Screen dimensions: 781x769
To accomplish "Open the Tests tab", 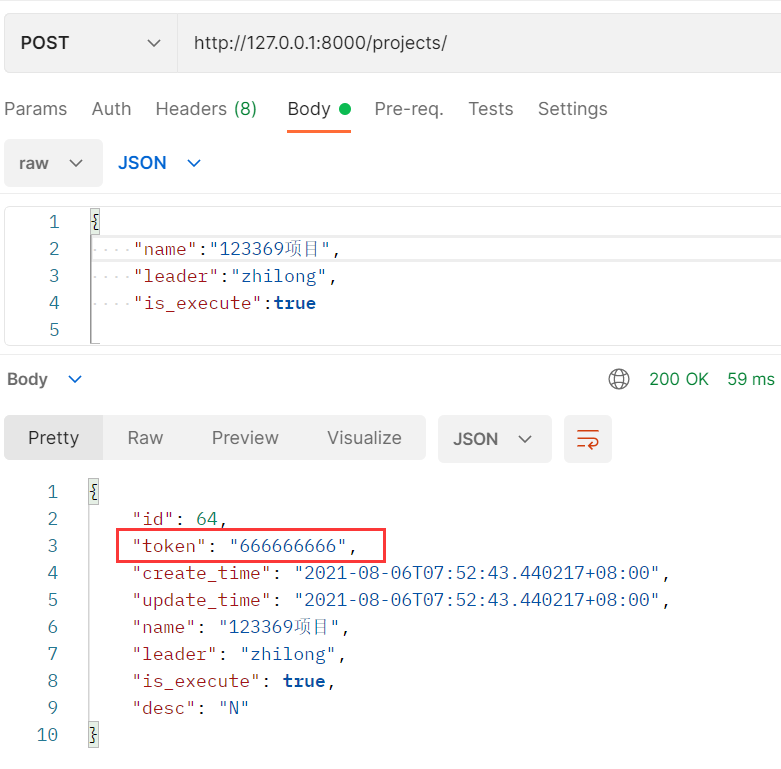I will click(491, 109).
